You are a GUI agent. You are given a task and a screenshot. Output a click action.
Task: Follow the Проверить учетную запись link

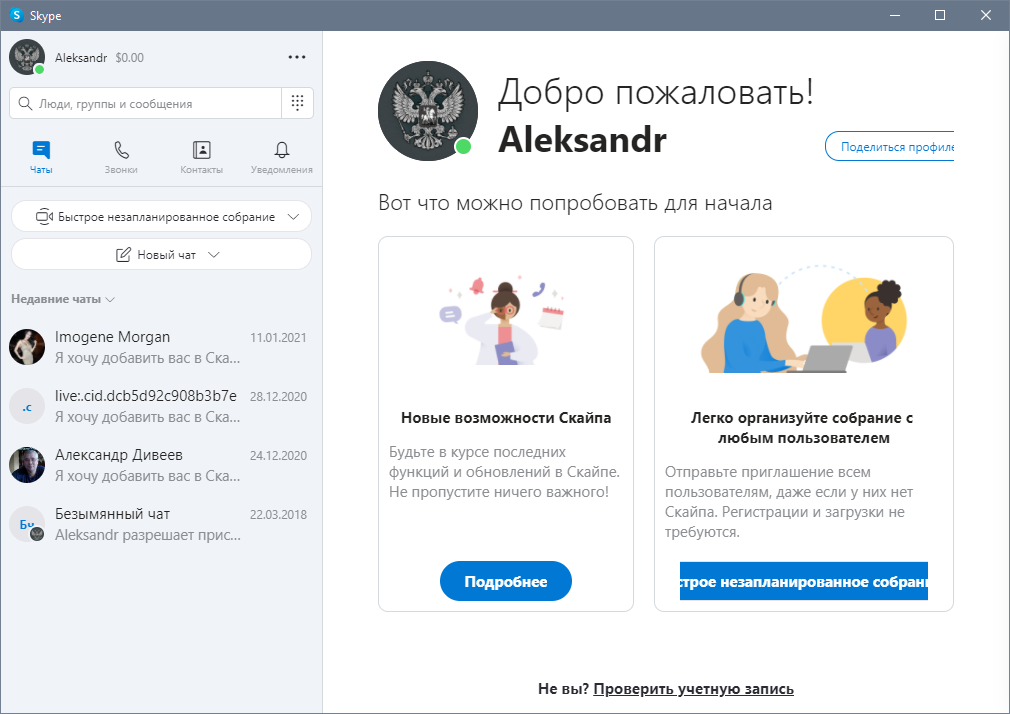pyautogui.click(x=693, y=689)
